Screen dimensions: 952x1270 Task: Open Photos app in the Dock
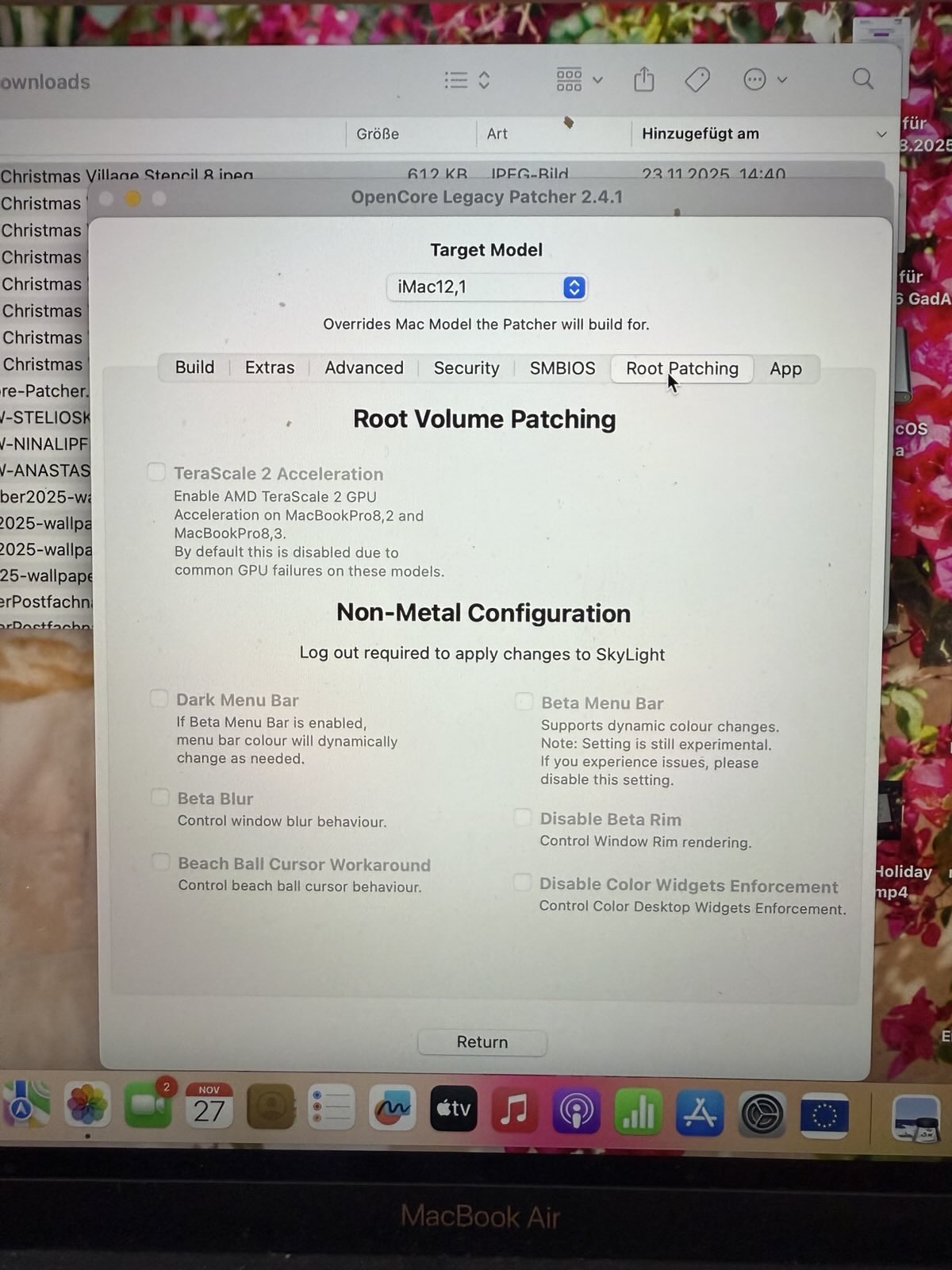pyautogui.click(x=87, y=1106)
